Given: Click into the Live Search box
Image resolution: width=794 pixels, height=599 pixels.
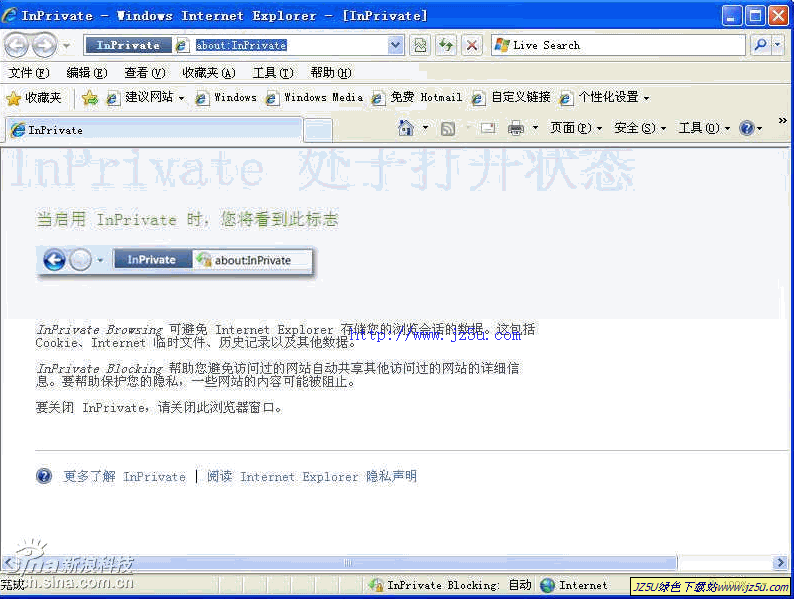Looking at the screenshot, I should tap(618, 45).
